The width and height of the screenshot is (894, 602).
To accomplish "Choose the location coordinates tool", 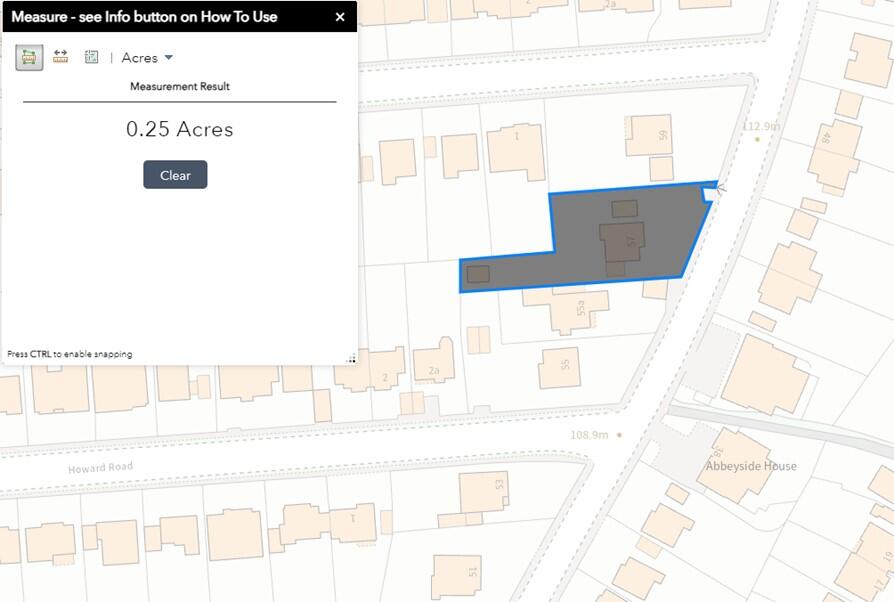I will click(x=91, y=57).
